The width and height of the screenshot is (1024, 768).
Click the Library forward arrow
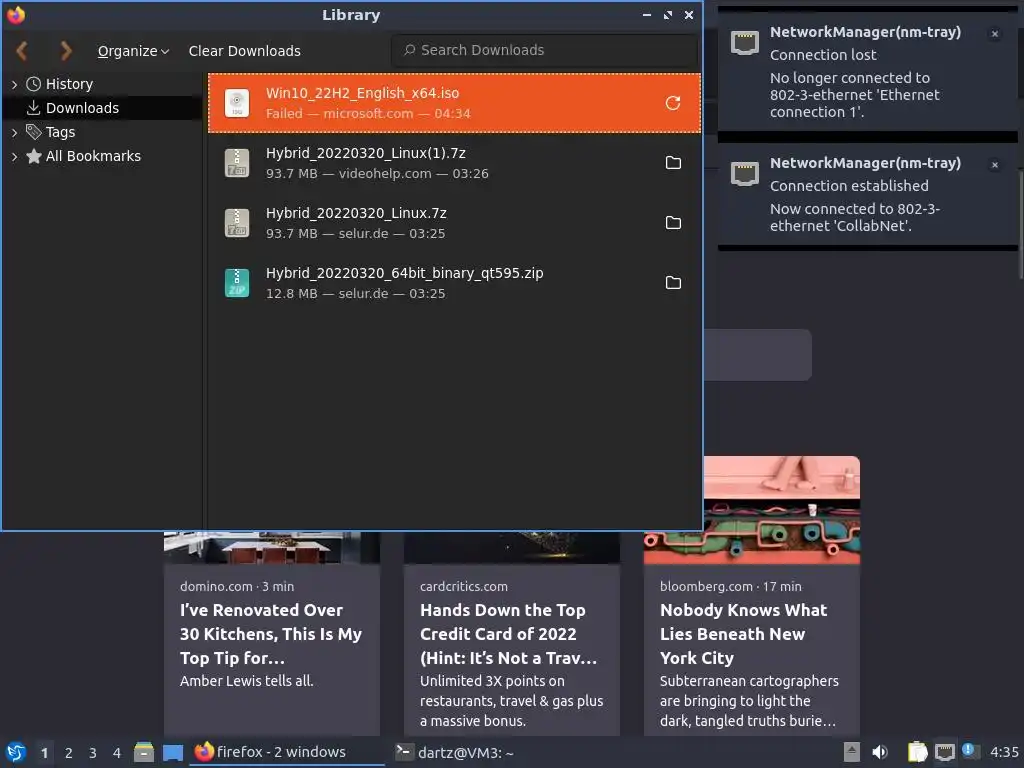pyautogui.click(x=65, y=50)
